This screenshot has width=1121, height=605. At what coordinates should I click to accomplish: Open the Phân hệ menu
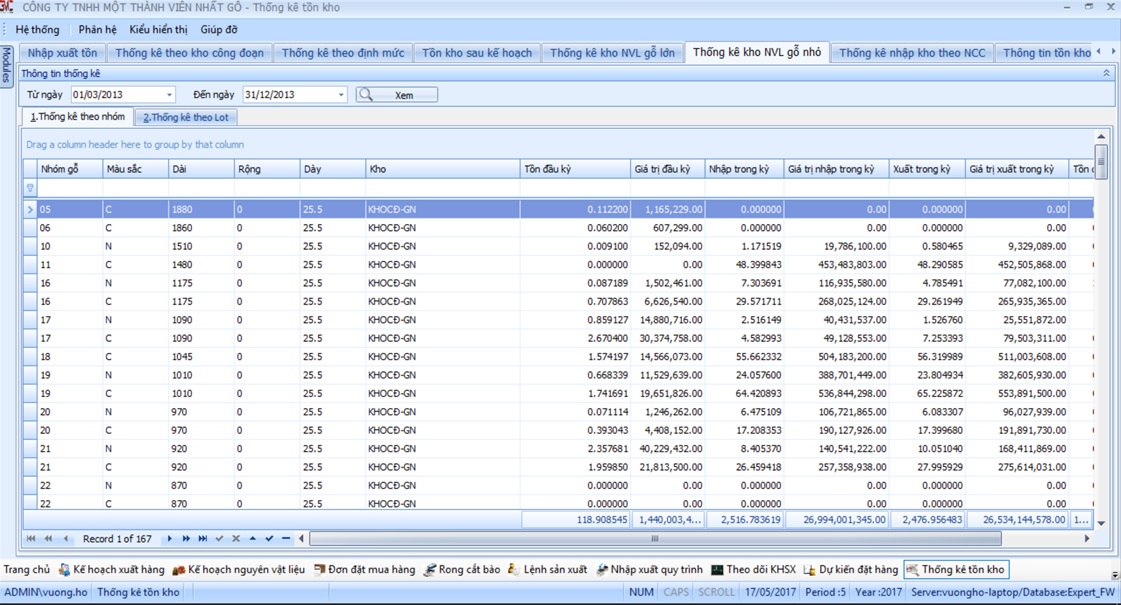pos(97,29)
